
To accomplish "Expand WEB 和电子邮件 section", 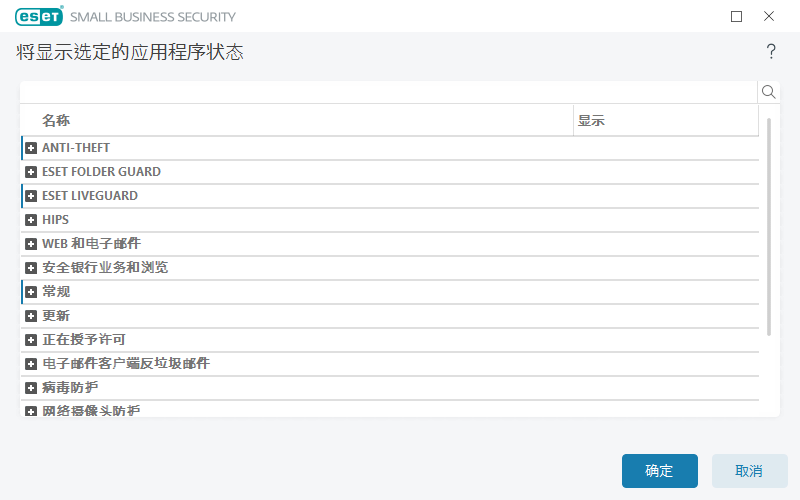I will pos(31,244).
